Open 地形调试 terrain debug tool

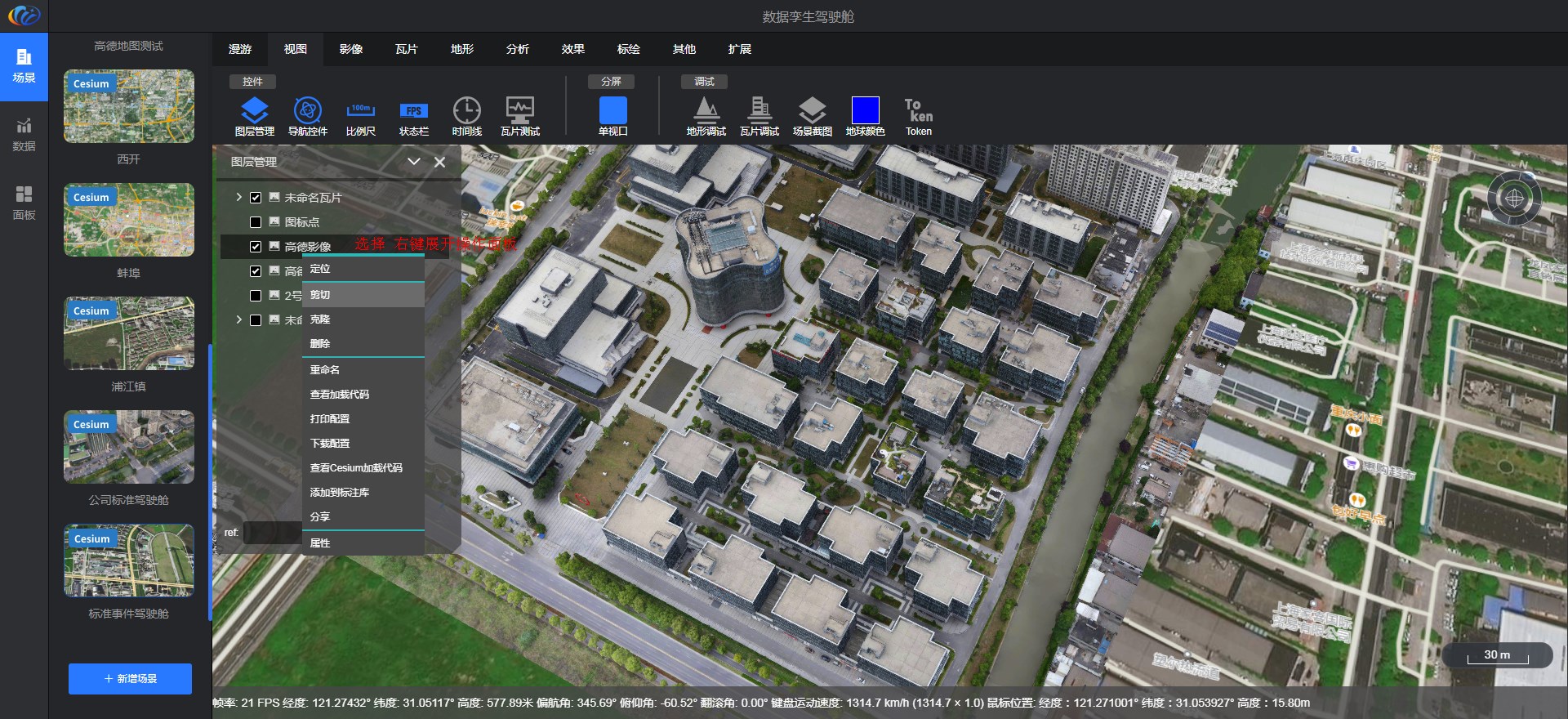[706, 111]
